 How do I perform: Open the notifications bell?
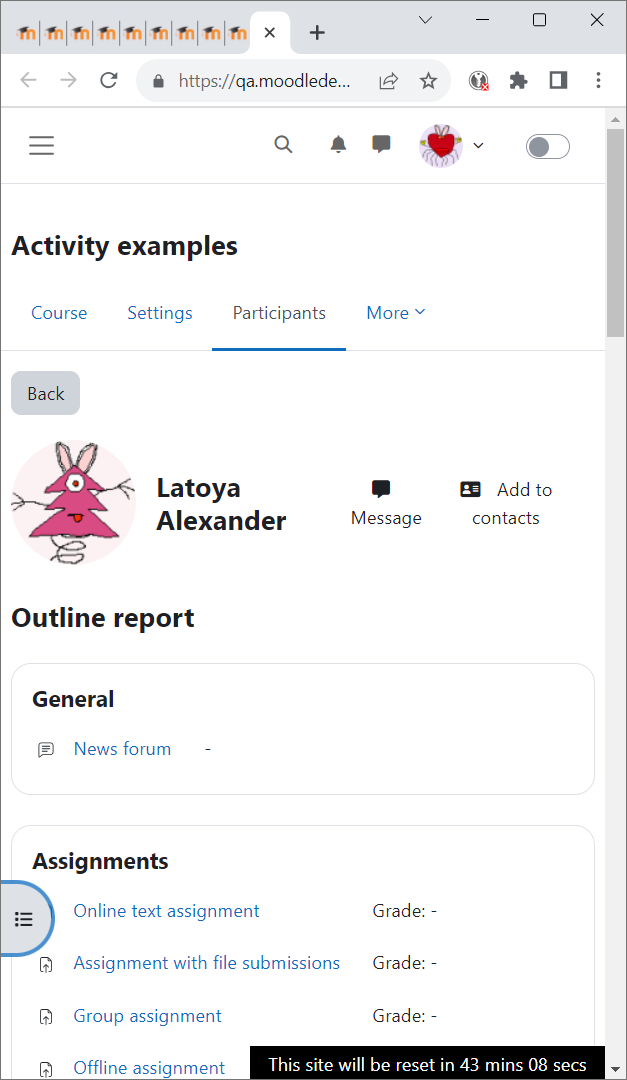(338, 145)
